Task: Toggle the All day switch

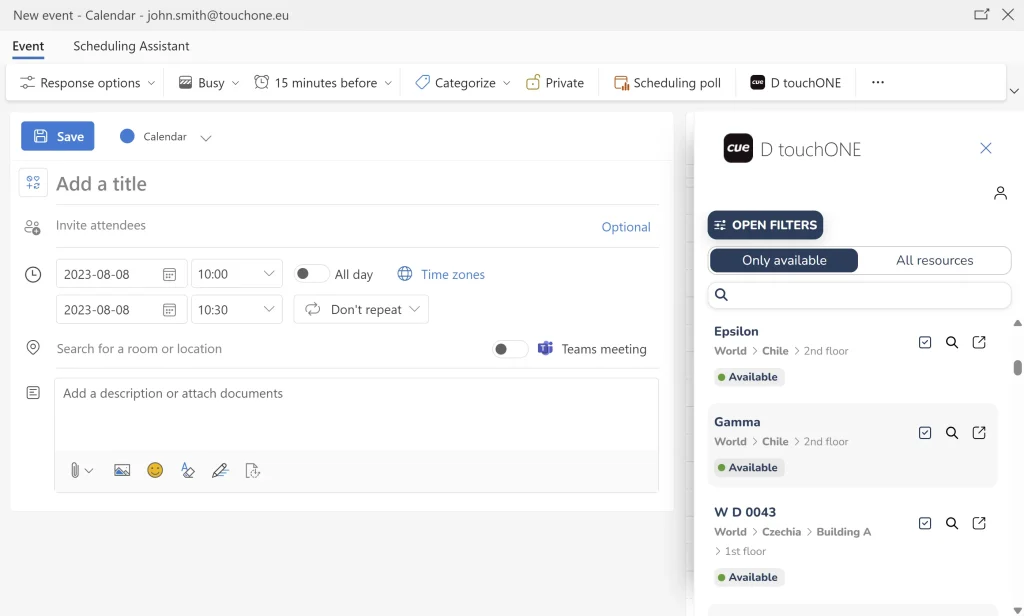Action: pos(311,274)
